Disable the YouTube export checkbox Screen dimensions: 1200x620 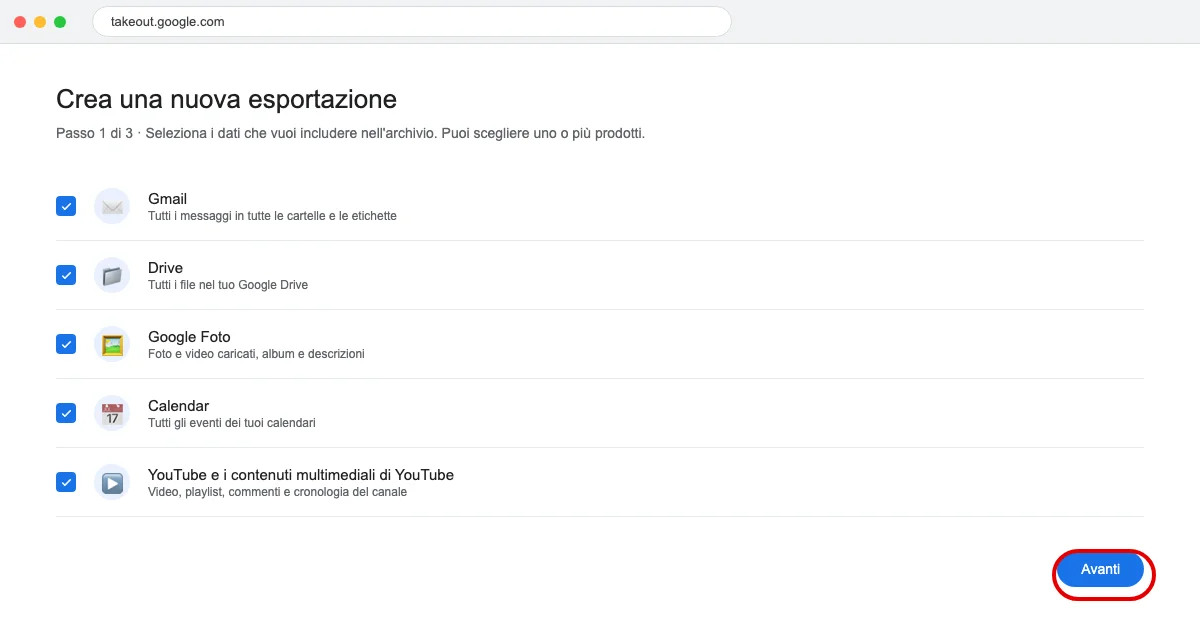(66, 482)
